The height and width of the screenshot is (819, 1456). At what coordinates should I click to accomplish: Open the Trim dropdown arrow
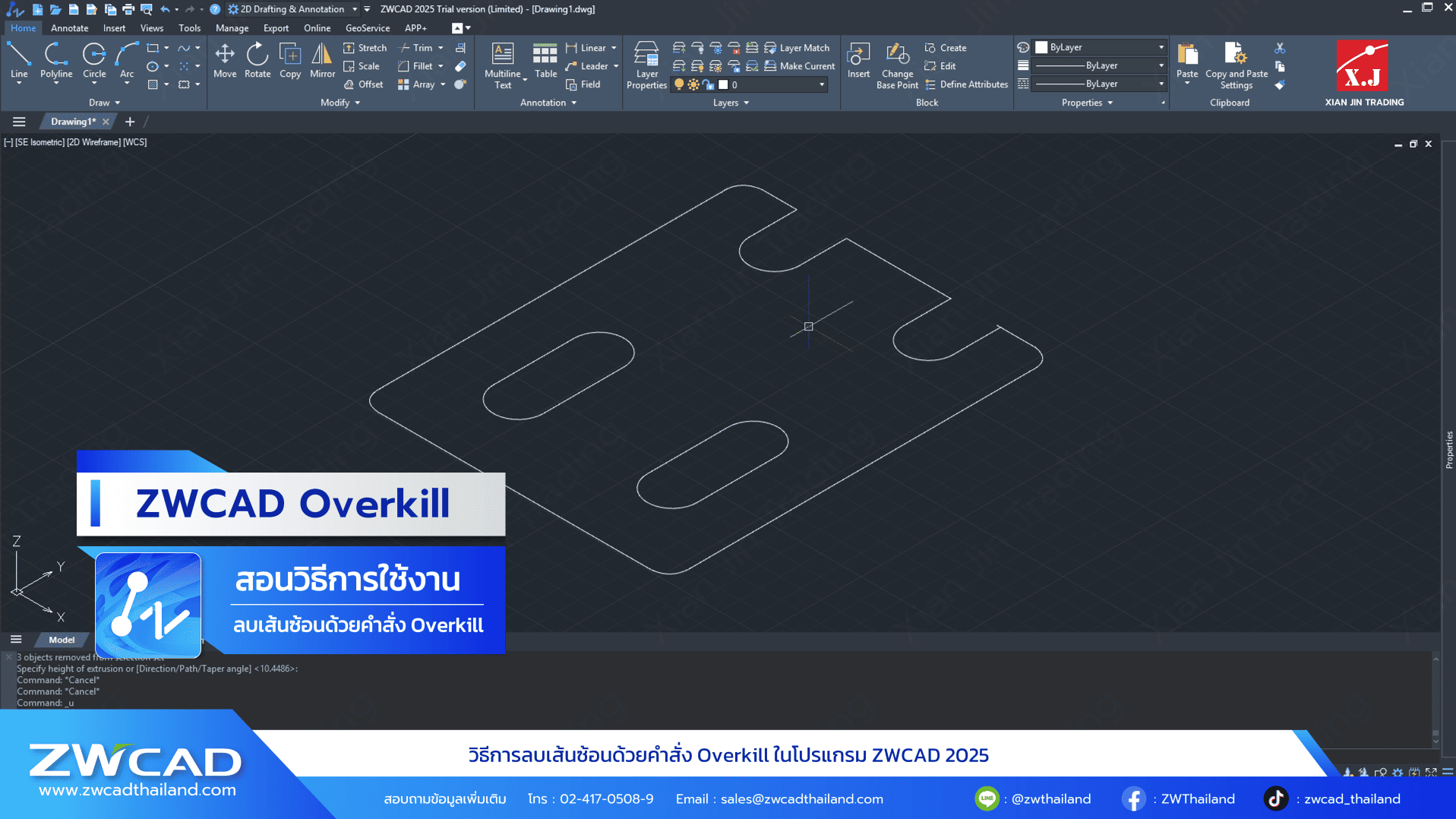coord(441,48)
